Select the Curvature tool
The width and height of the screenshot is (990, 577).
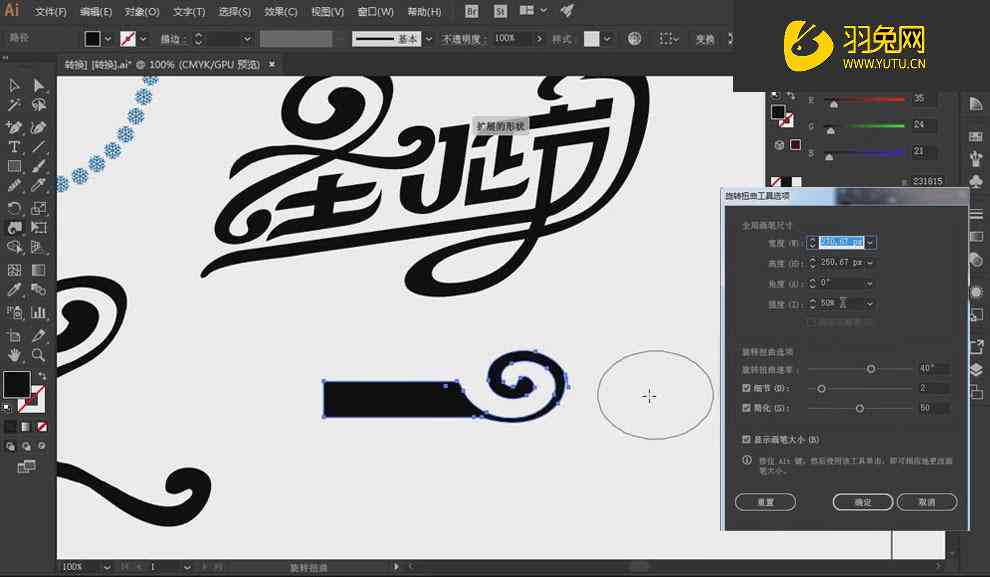coord(39,127)
